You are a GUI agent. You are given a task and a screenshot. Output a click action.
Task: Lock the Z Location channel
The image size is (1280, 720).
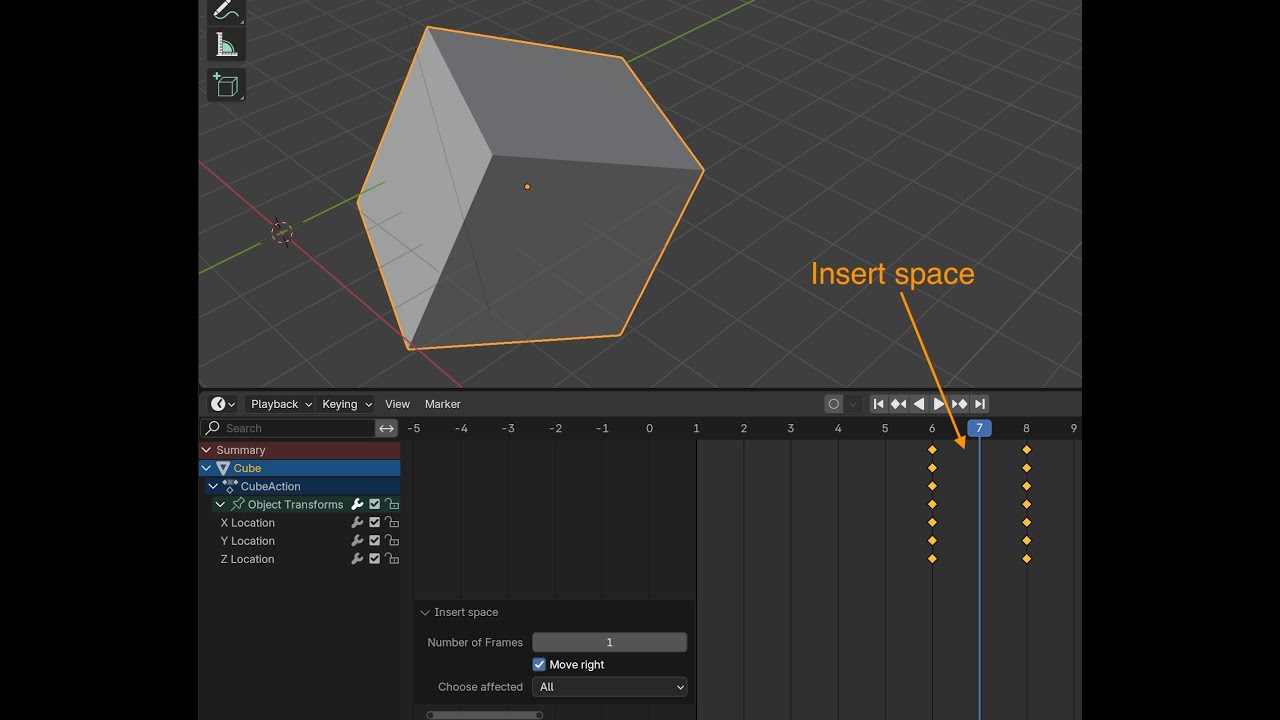click(392, 559)
